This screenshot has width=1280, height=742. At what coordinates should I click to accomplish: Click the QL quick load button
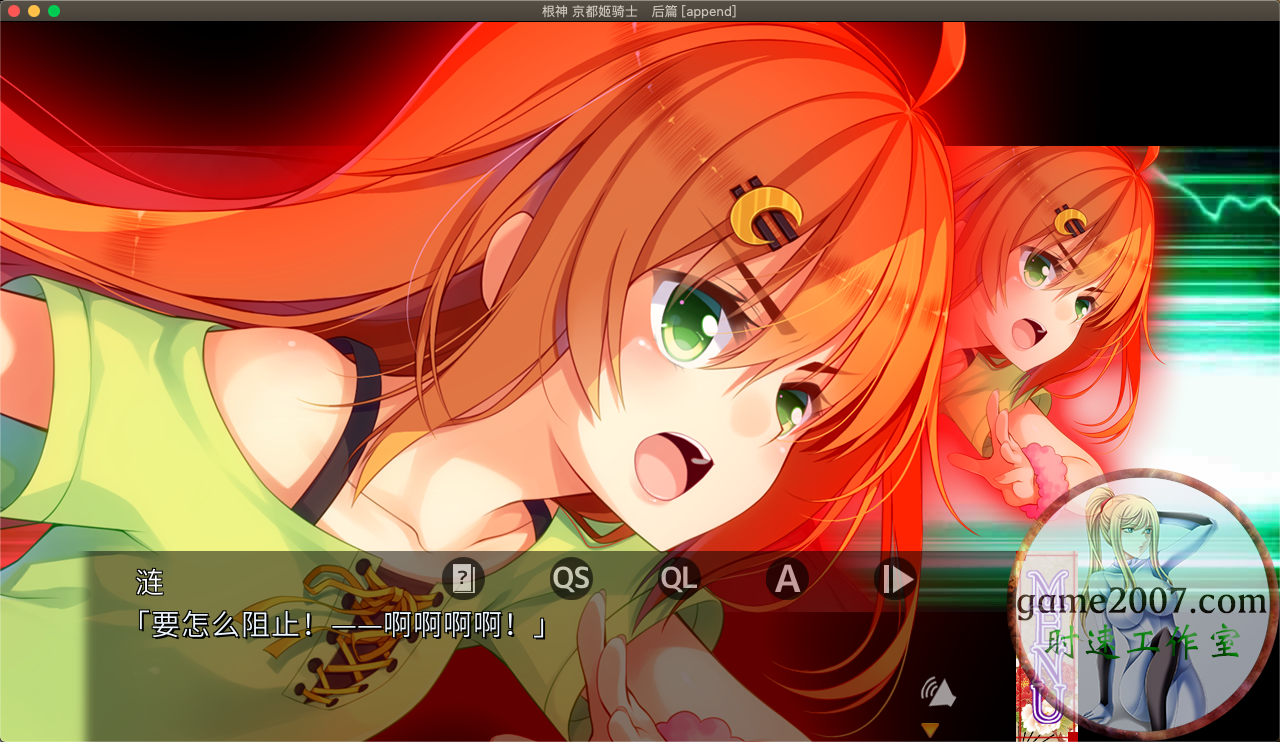point(679,579)
